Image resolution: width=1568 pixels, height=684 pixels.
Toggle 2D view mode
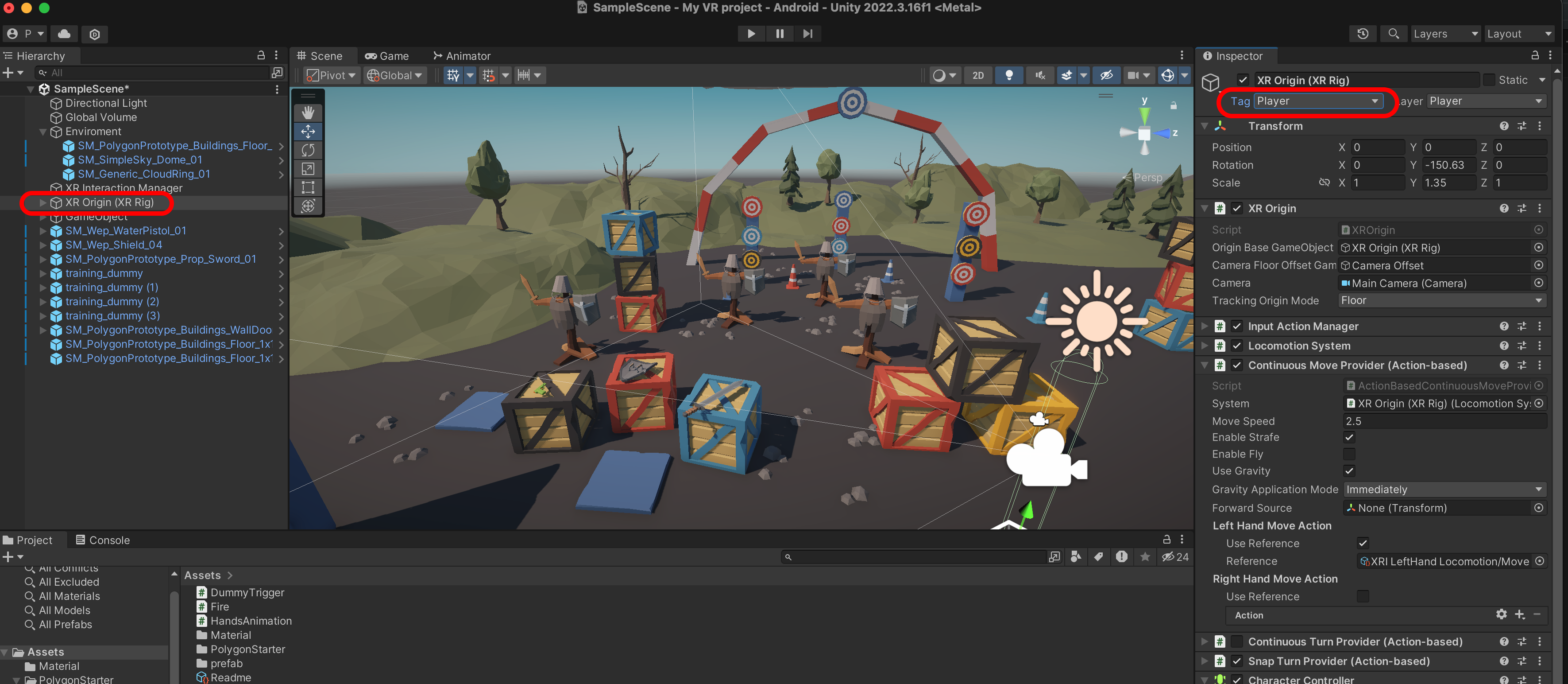(x=977, y=75)
